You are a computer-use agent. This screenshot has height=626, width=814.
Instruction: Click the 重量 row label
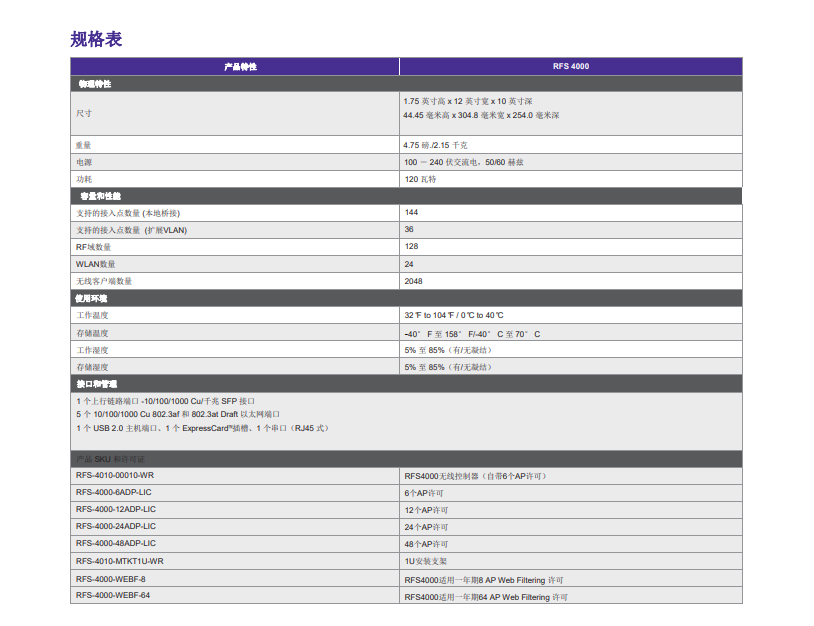(84, 145)
